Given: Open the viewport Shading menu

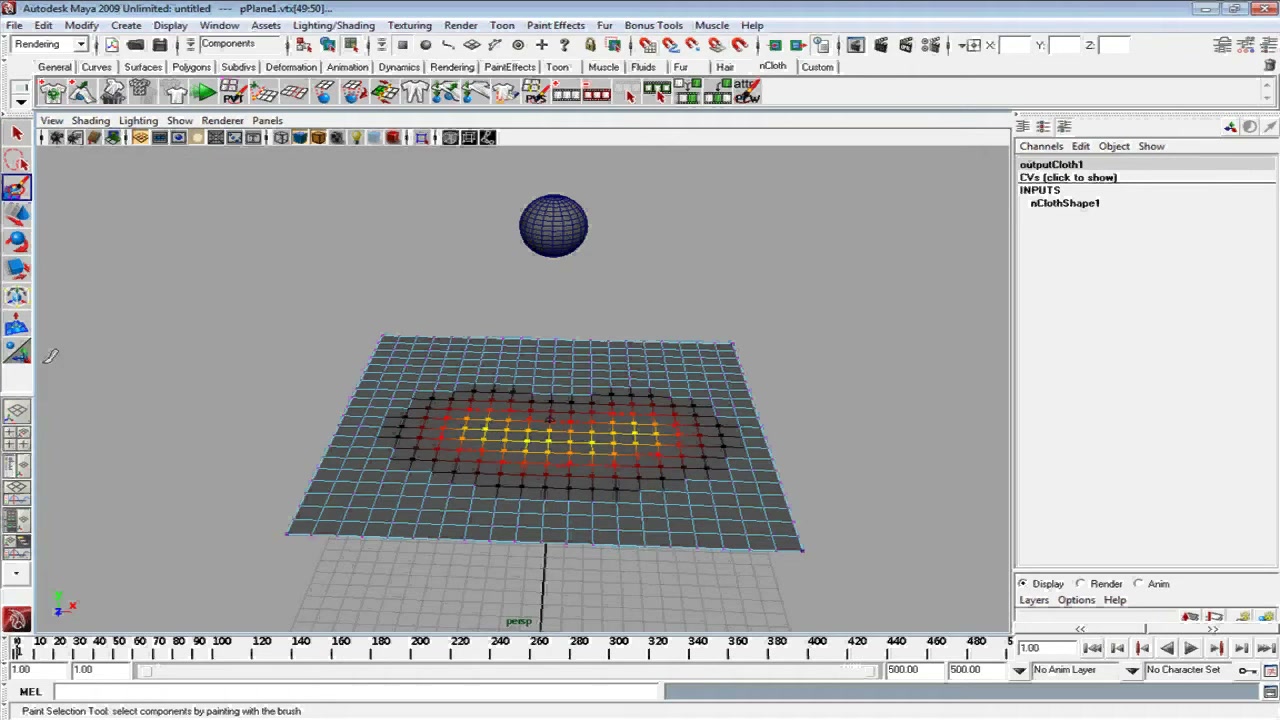Looking at the screenshot, I should 90,120.
